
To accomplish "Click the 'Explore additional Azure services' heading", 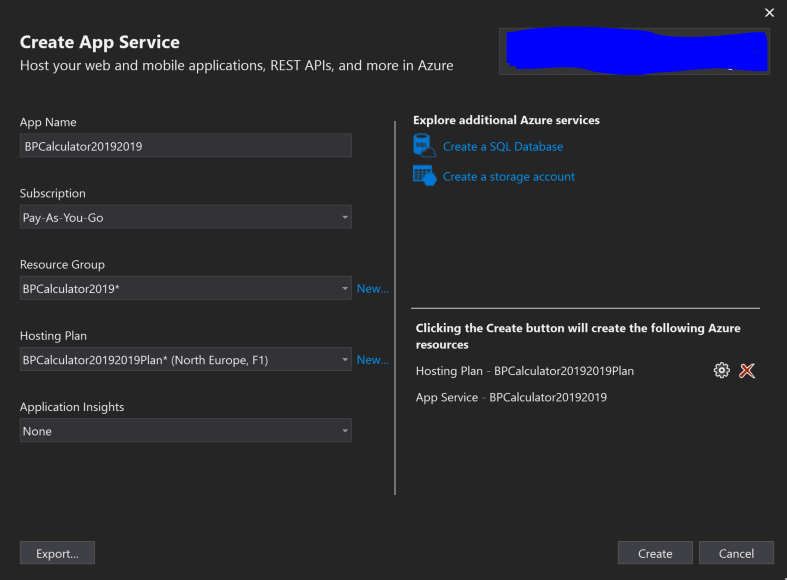I will (x=506, y=120).
